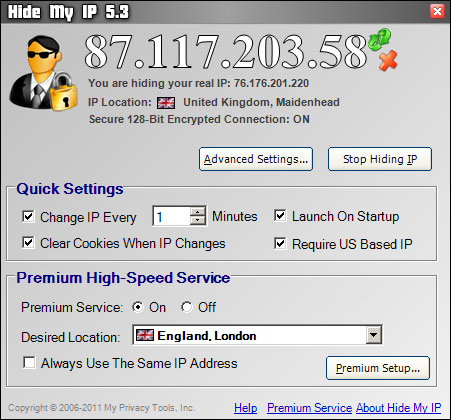Click the green change IP arrows icon
The image size is (451, 420).
coord(379,39)
